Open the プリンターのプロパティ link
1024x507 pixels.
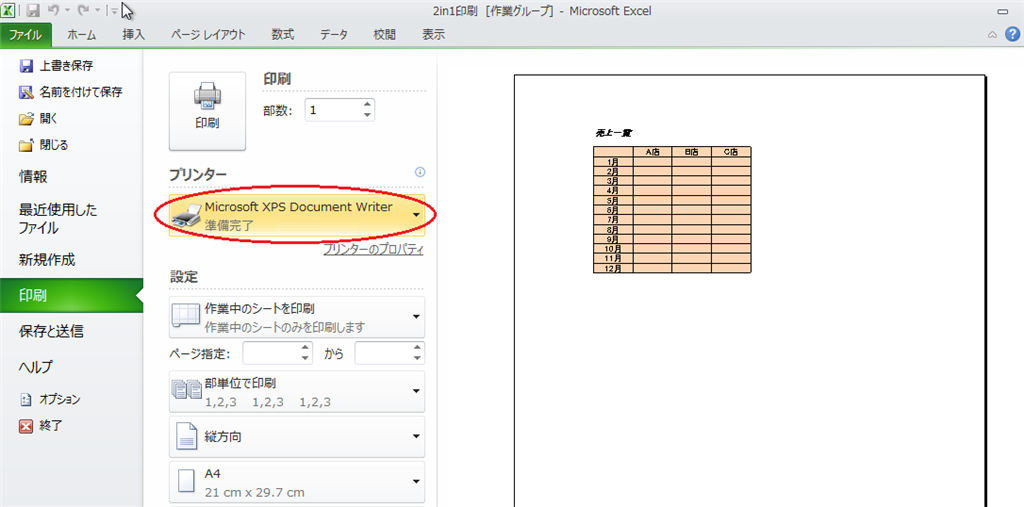tap(374, 250)
